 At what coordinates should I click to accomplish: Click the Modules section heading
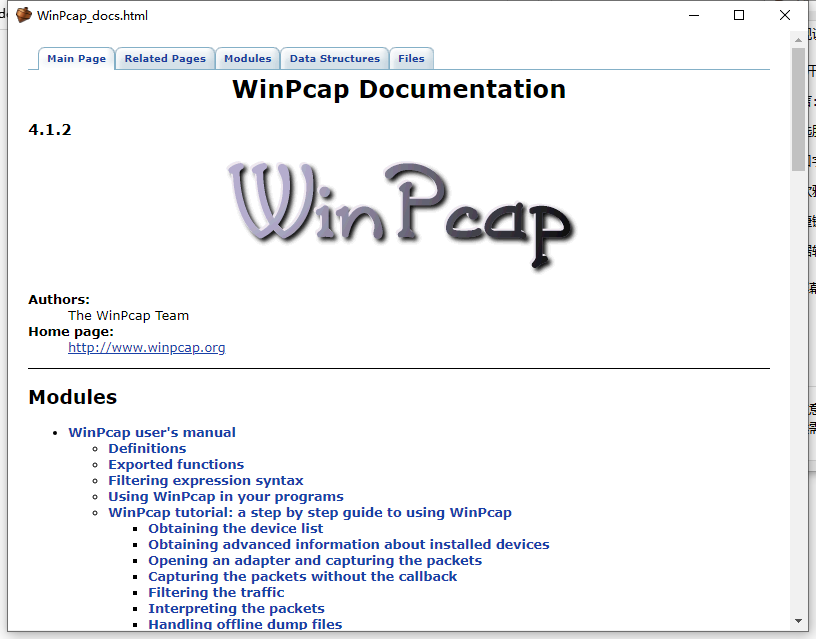click(x=73, y=397)
